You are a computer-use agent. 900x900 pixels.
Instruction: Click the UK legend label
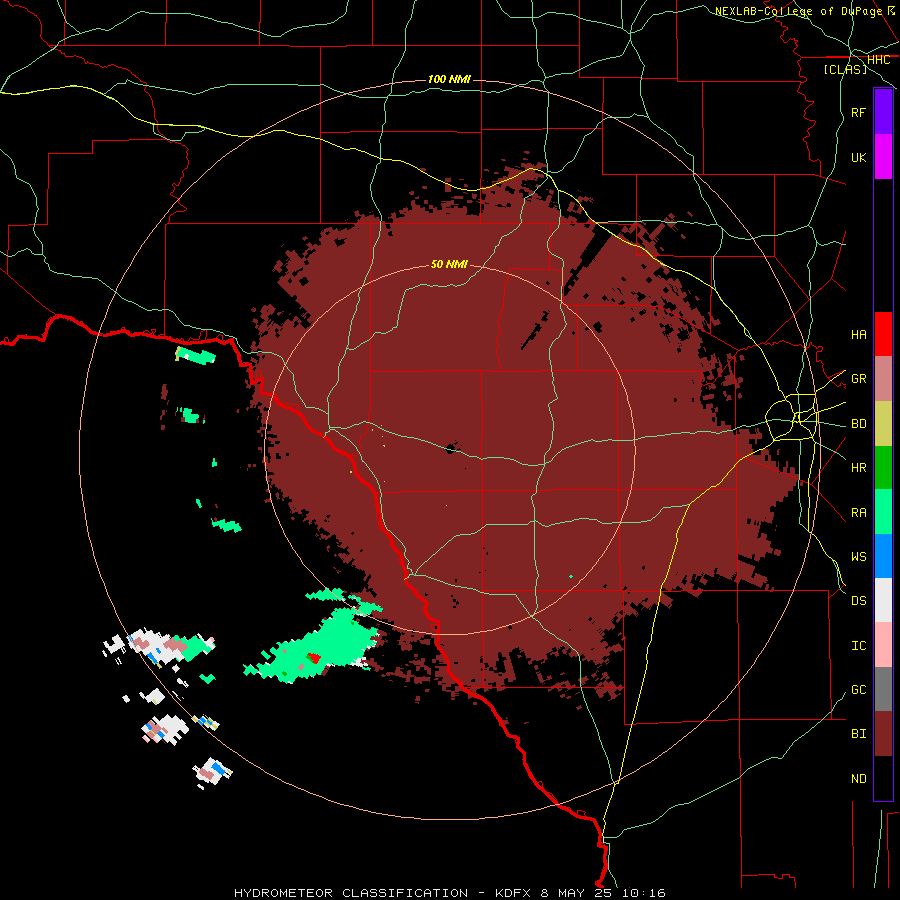click(859, 157)
